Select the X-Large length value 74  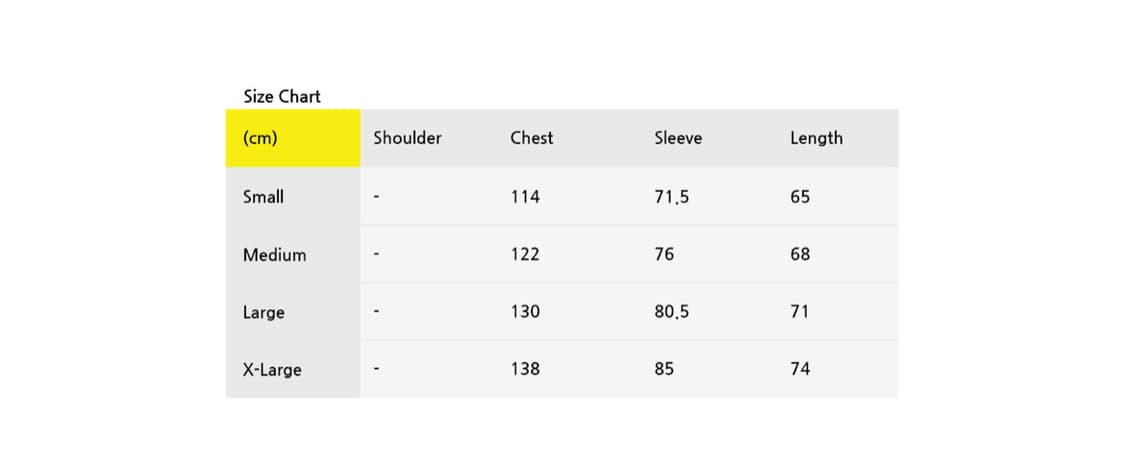[x=800, y=369]
